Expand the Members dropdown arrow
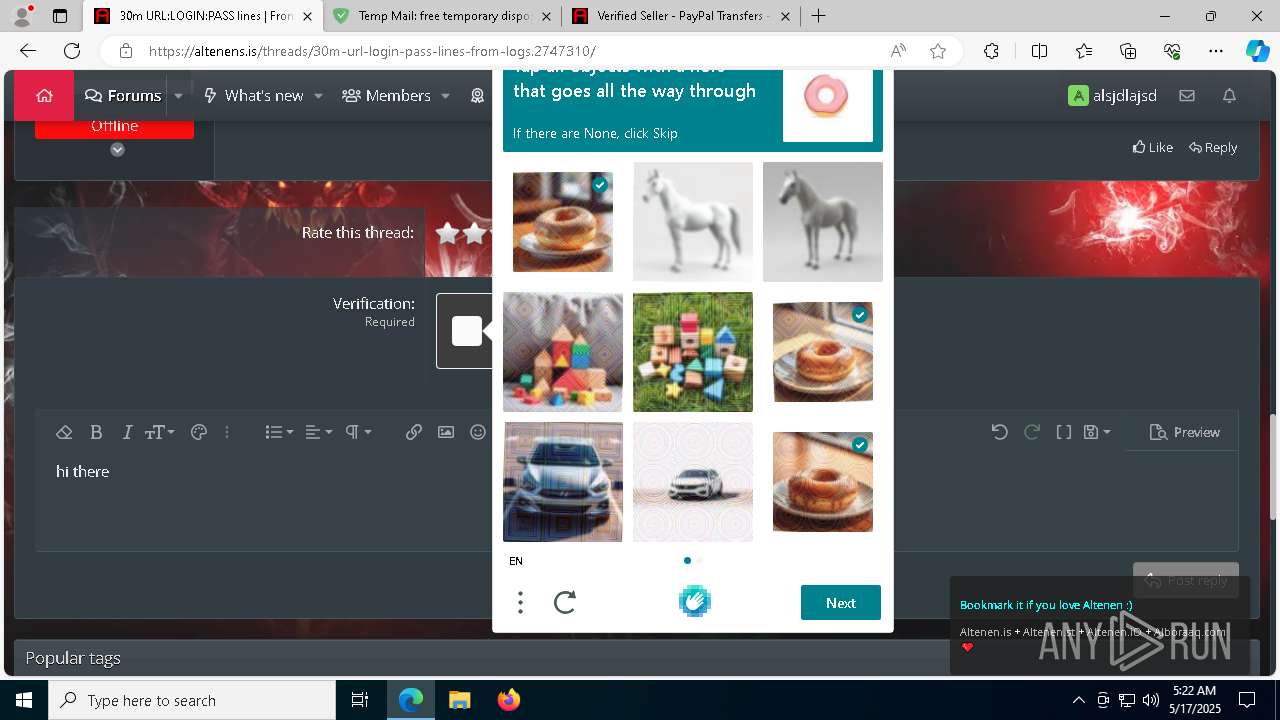This screenshot has height=720, width=1280. point(445,96)
